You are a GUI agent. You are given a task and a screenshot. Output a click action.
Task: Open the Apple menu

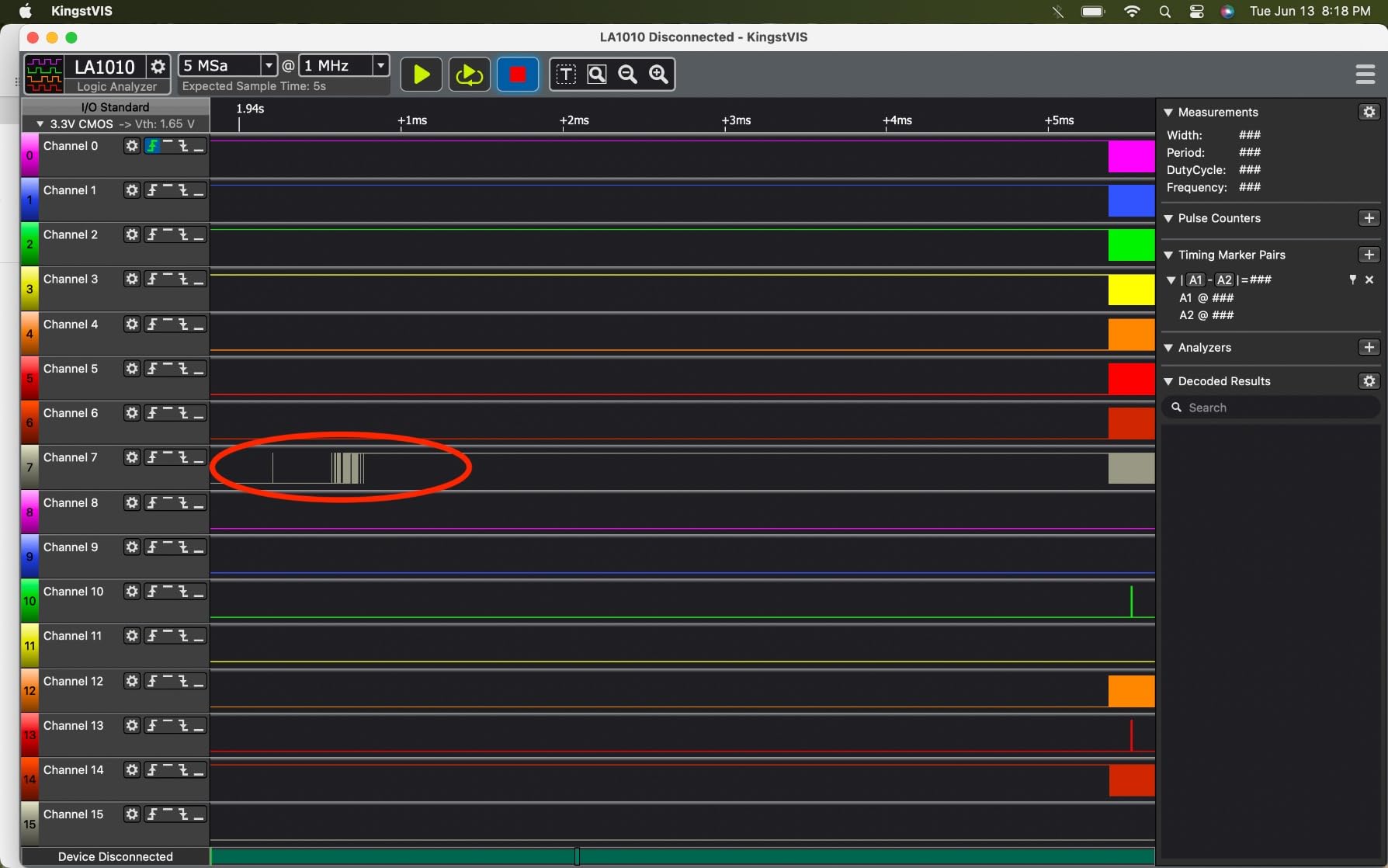tap(26, 11)
